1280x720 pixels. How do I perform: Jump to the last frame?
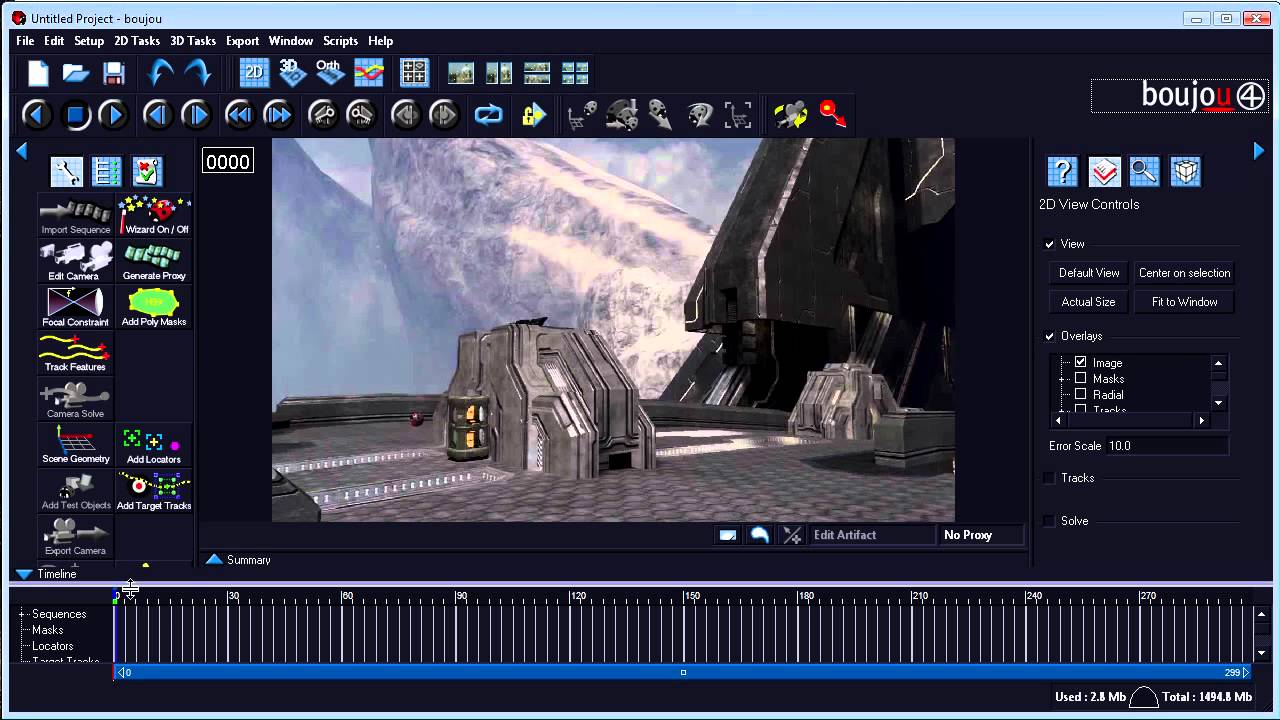click(277, 115)
